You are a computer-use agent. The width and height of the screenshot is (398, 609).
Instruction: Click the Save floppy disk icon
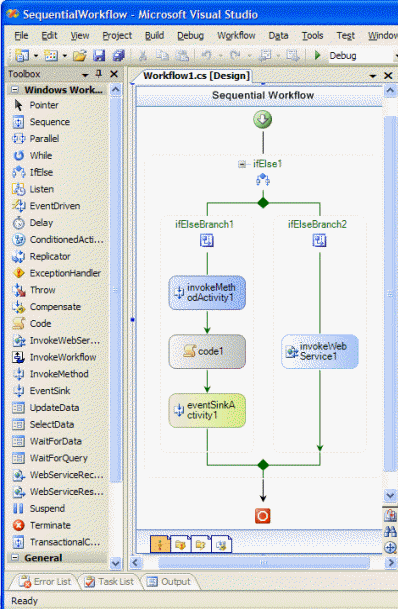point(99,56)
